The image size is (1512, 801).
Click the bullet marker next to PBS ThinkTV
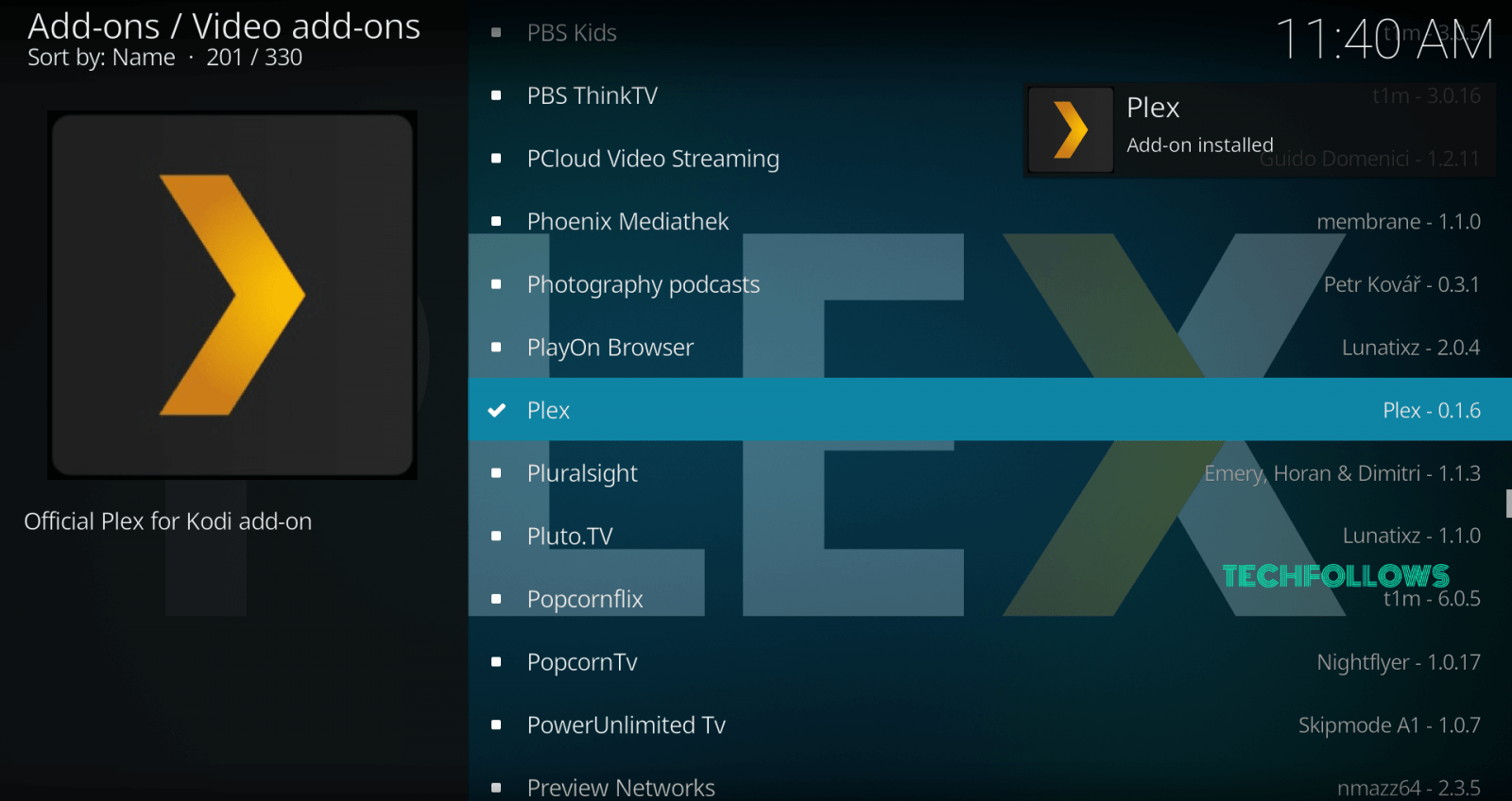(x=496, y=95)
